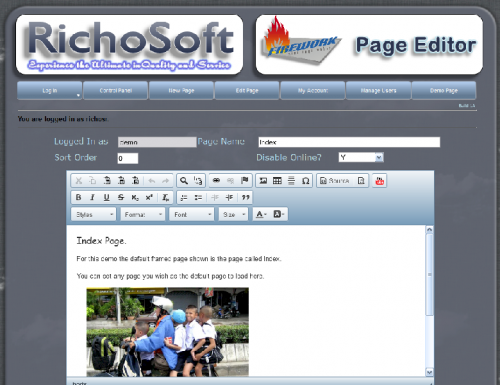Toggle Italic formatting
The image size is (500, 385).
click(x=93, y=197)
